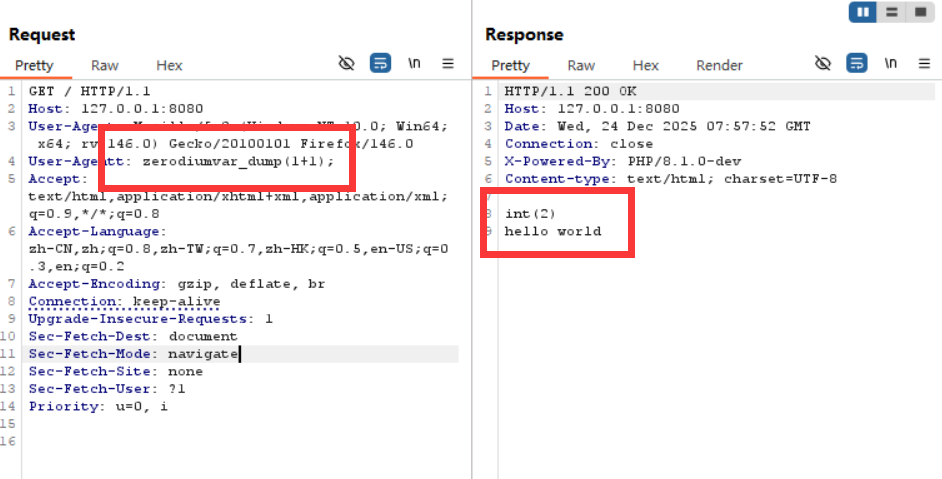
Task: Click 'Sec-Fetch-Dest: document' line
Action: click(133, 336)
